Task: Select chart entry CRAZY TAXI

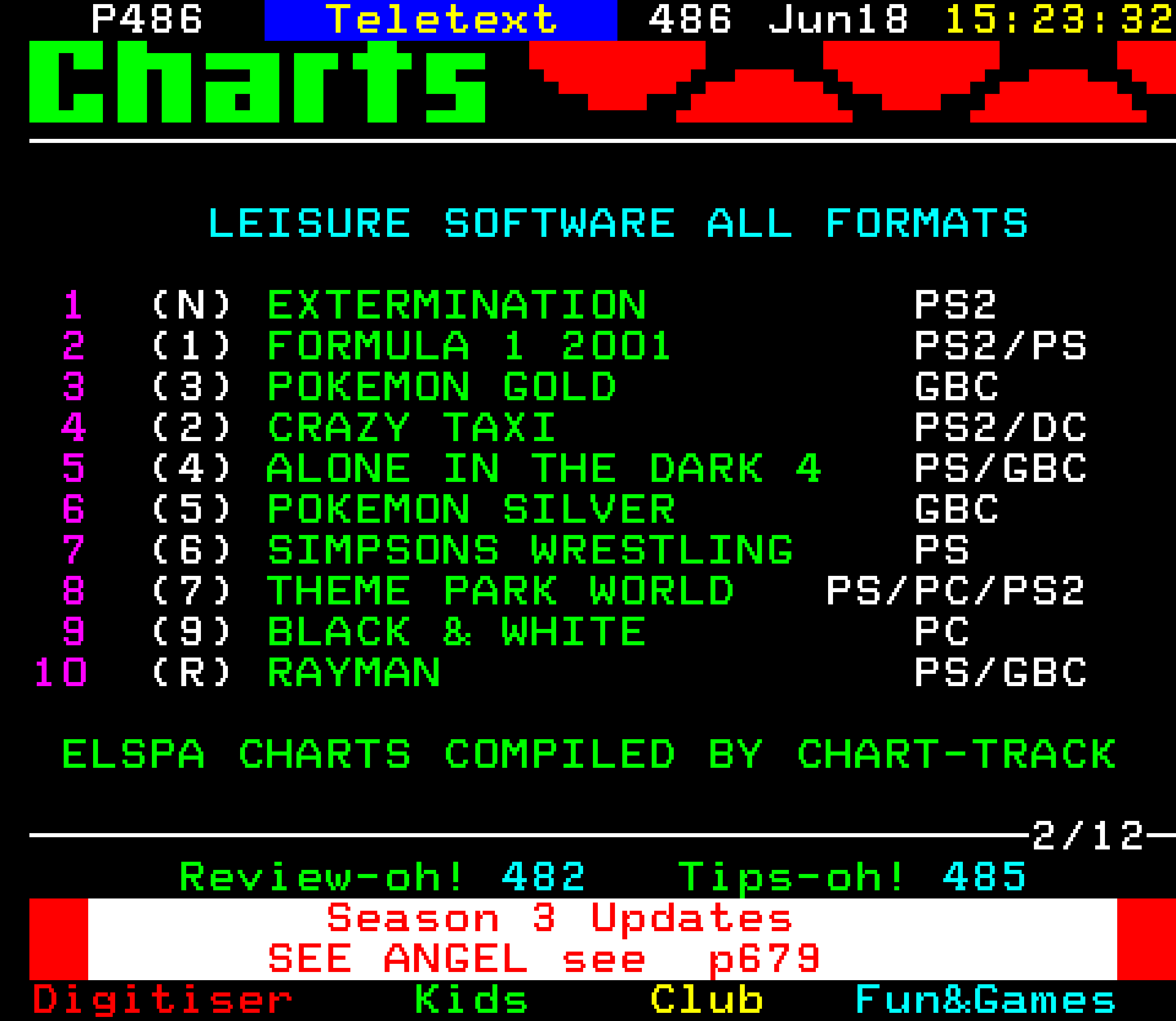Action: click(411, 427)
